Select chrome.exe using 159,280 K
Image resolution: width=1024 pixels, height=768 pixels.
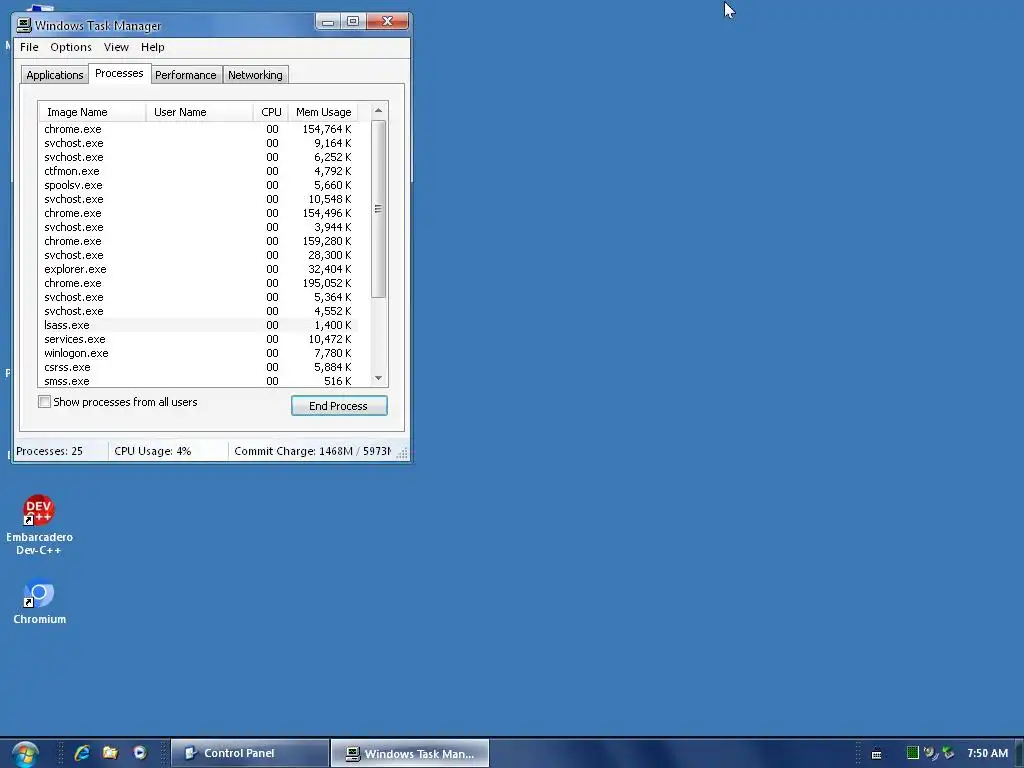click(198, 241)
